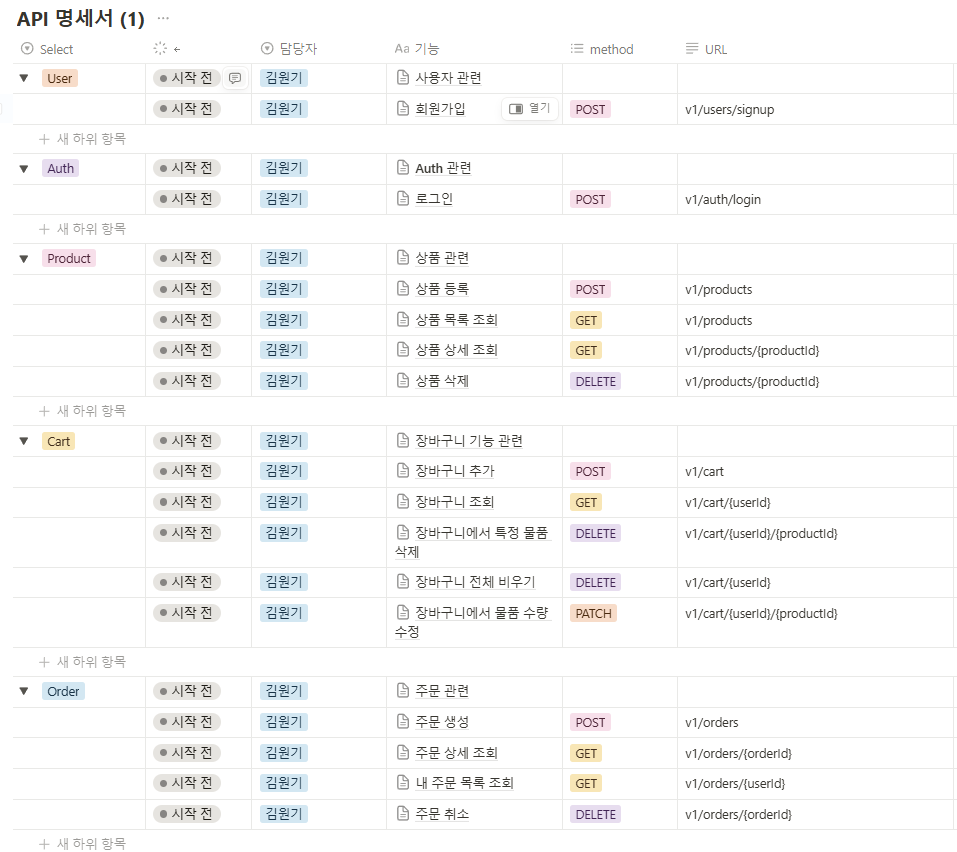
Task: Click plus icon under Cart group
Action: (x=44, y=662)
